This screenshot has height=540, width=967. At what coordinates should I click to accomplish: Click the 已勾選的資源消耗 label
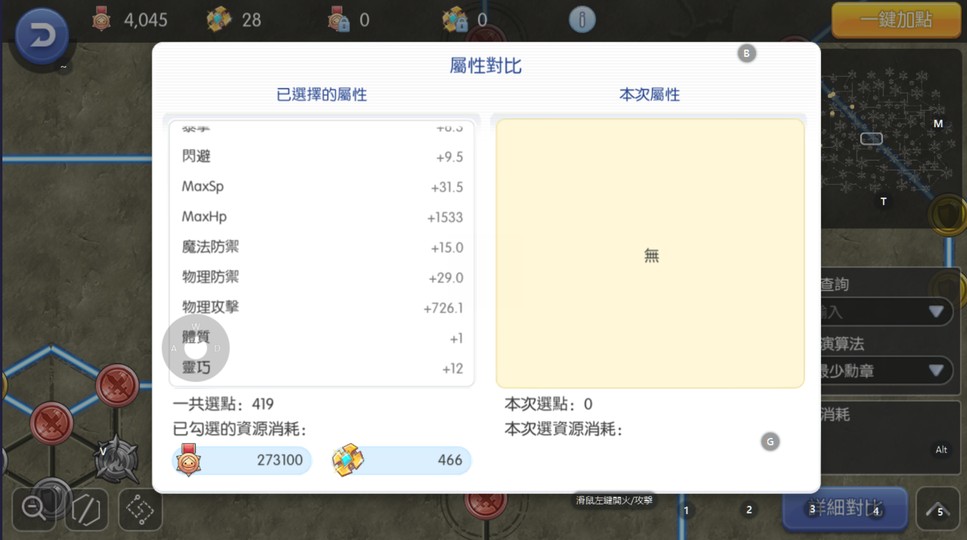pyautogui.click(x=240, y=429)
